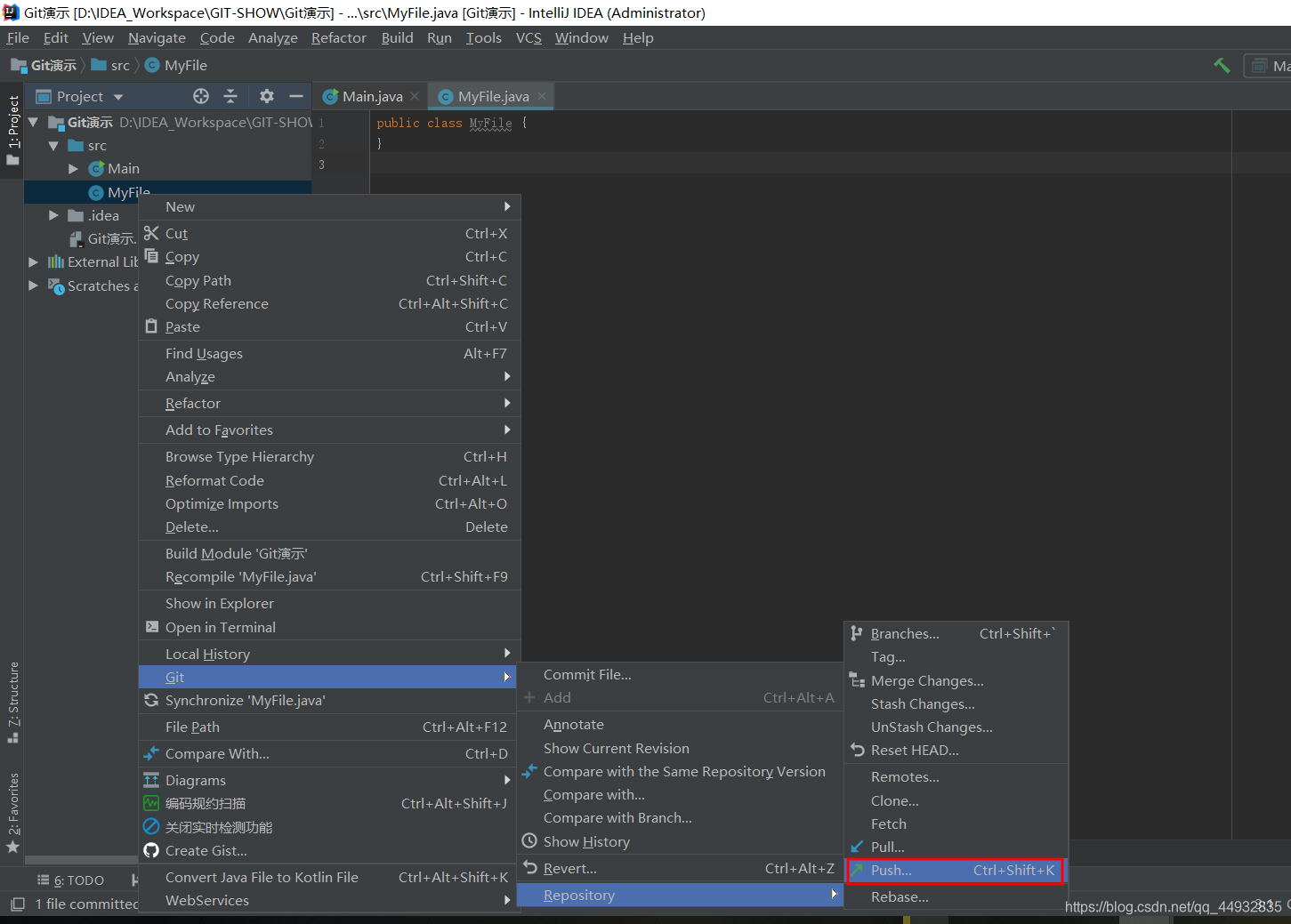The height and width of the screenshot is (924, 1291).
Task: Open the Refactor submenu in context menu
Action: click(x=329, y=403)
